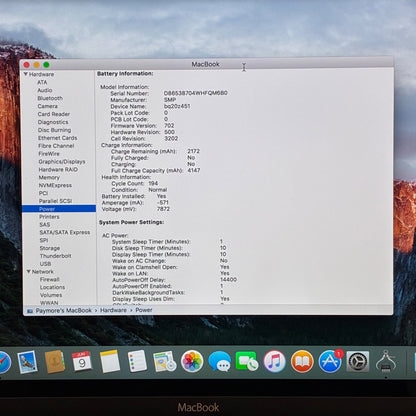Select Thunderbolt in the sidebar
The width and height of the screenshot is (416, 416).
click(55, 256)
